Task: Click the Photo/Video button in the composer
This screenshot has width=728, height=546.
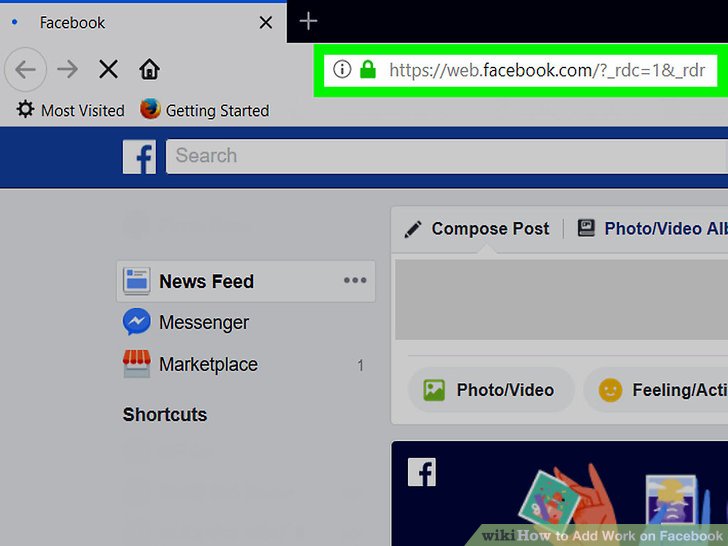Action: click(x=491, y=390)
